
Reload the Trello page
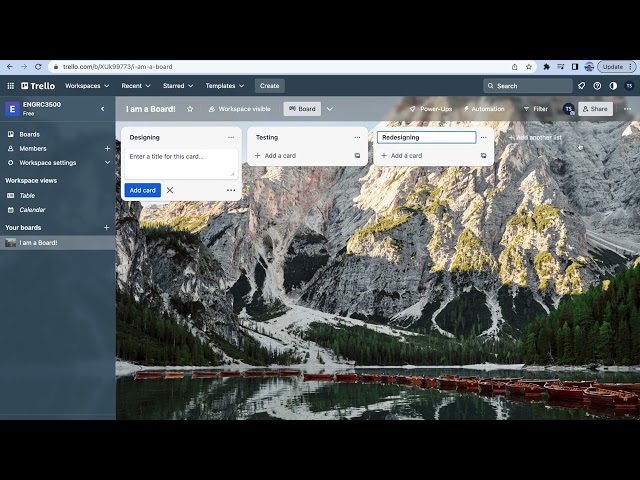pyautogui.click(x=38, y=67)
